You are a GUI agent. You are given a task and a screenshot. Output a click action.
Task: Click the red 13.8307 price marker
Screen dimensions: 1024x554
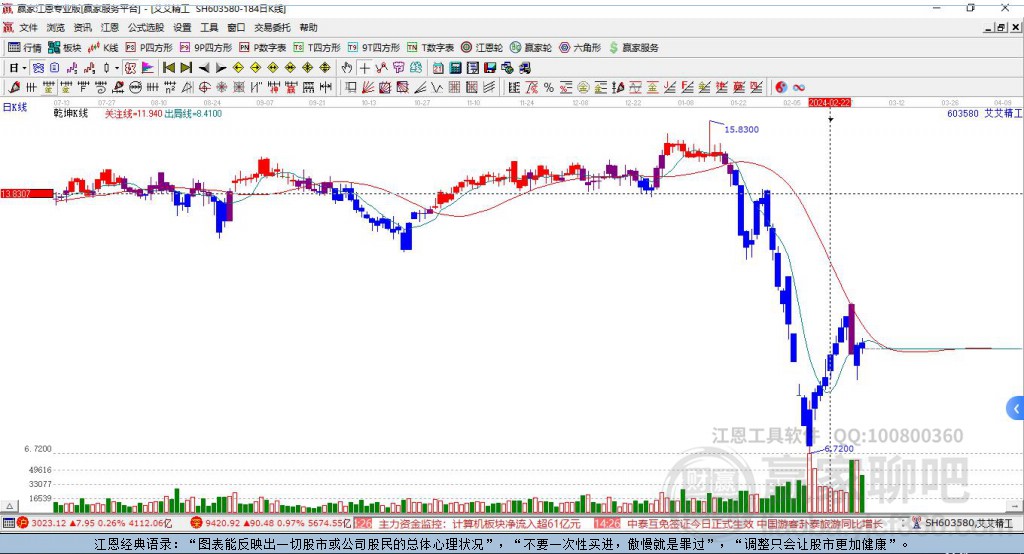point(27,193)
